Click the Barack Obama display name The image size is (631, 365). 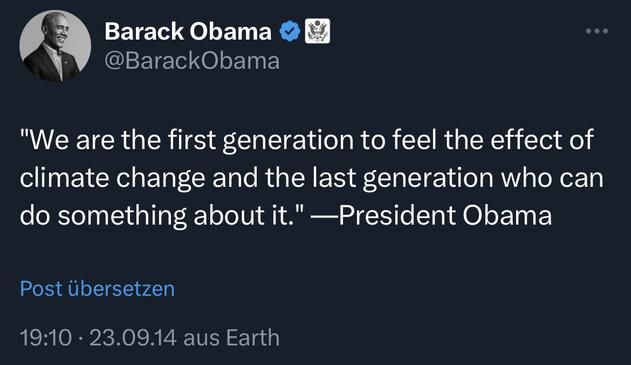pyautogui.click(x=188, y=31)
